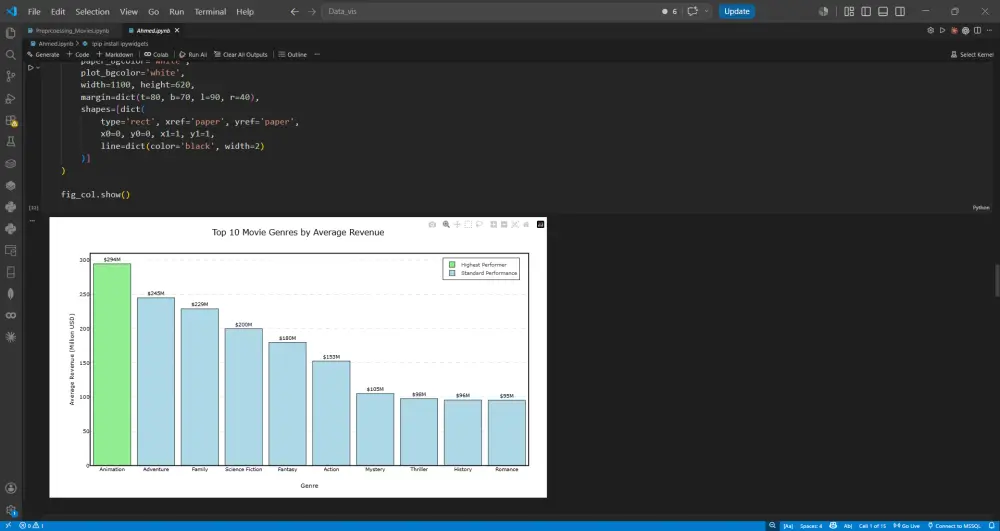Click the Colab button
The width and height of the screenshot is (1000, 531).
pos(156,54)
